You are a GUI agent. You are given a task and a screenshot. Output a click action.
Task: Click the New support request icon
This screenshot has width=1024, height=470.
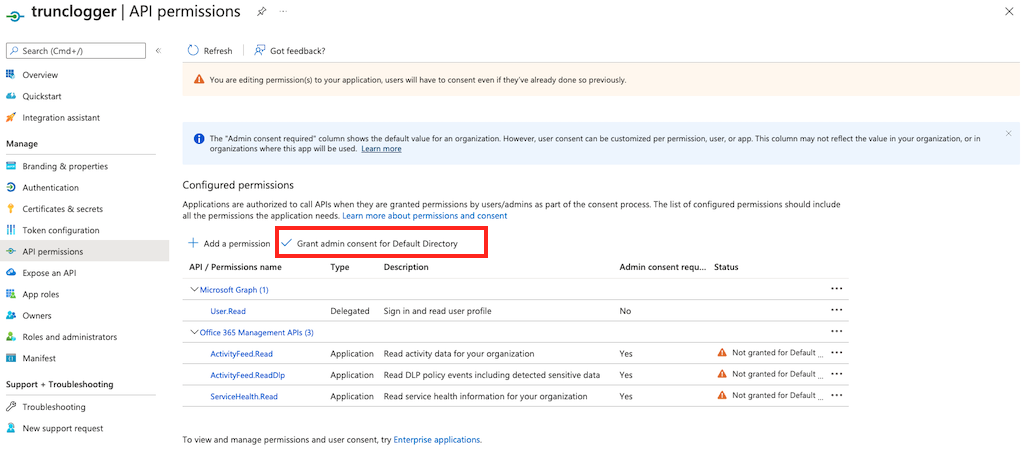10,428
